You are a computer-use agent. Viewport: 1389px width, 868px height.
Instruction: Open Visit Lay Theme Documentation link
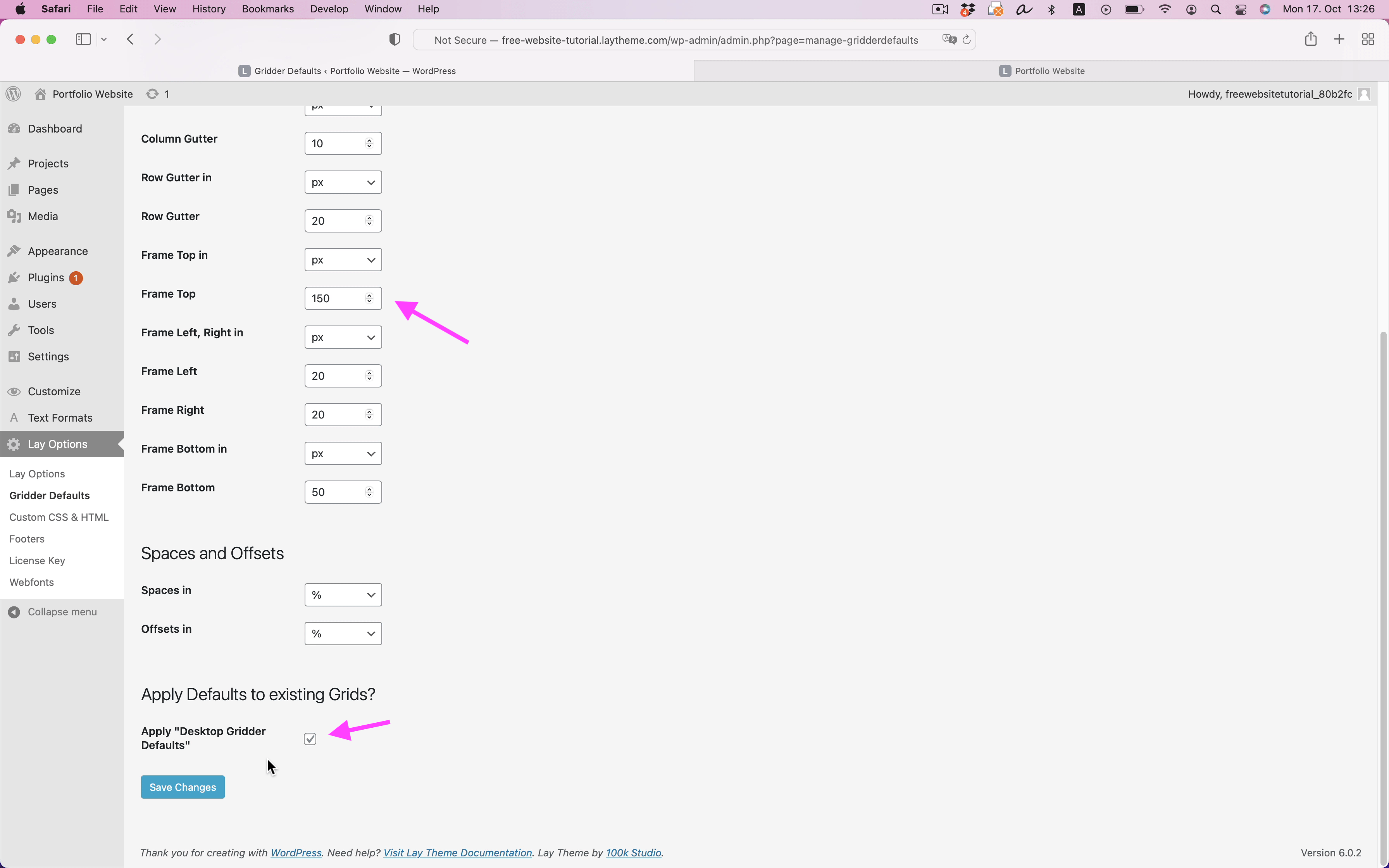[x=457, y=853]
